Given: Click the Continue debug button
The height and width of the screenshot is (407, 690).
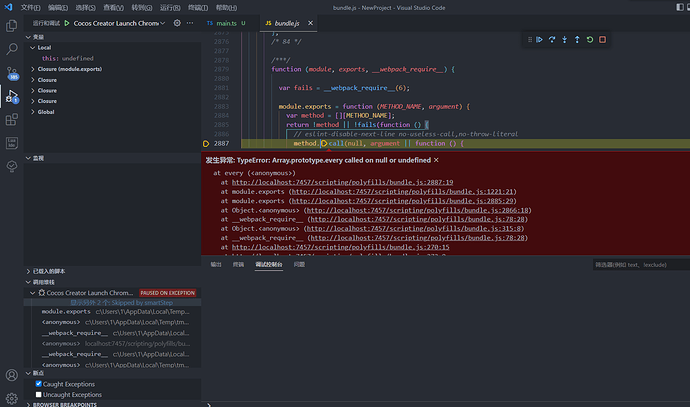Looking at the screenshot, I should click(538, 40).
